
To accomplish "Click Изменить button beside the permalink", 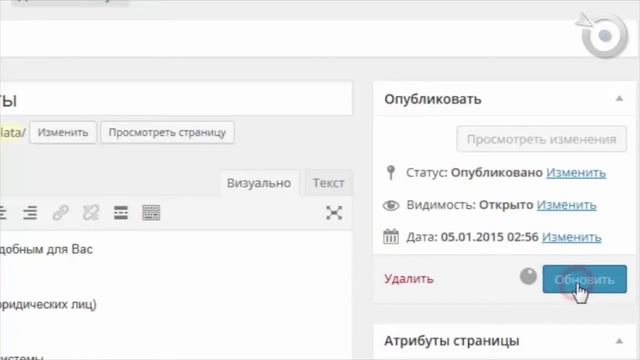I will (63, 132).
